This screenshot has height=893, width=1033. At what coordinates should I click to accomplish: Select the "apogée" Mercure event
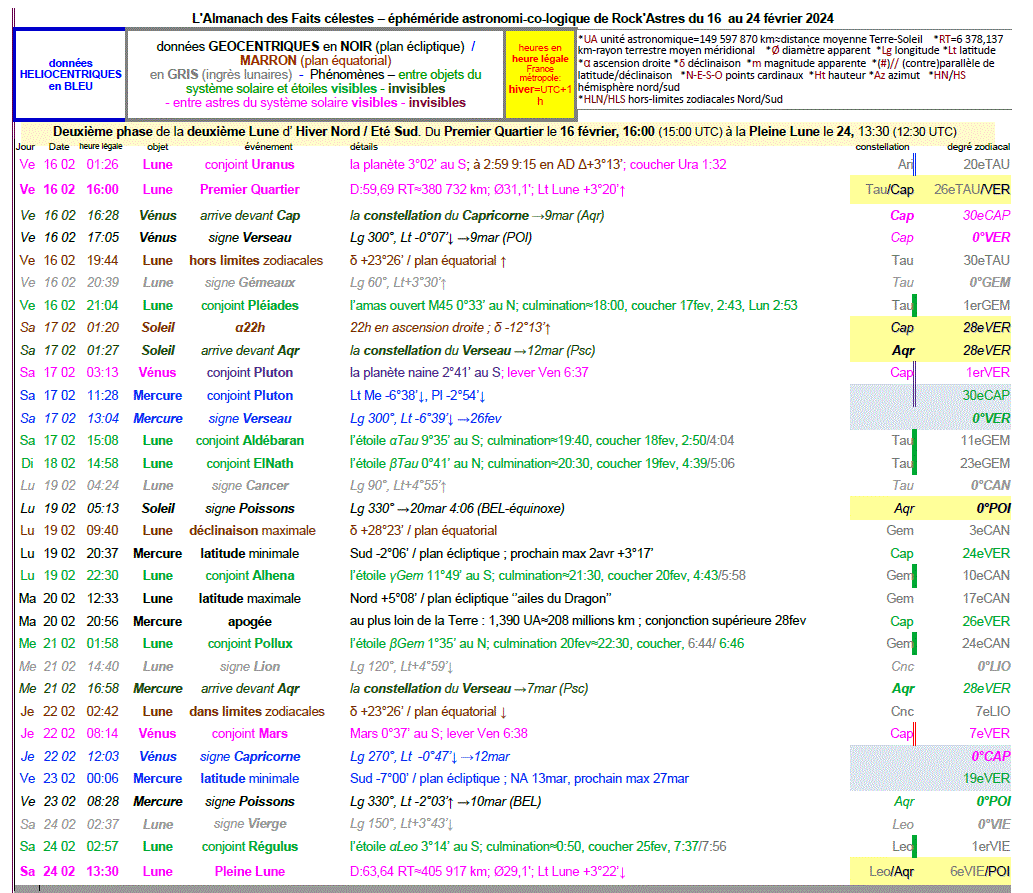(250, 621)
